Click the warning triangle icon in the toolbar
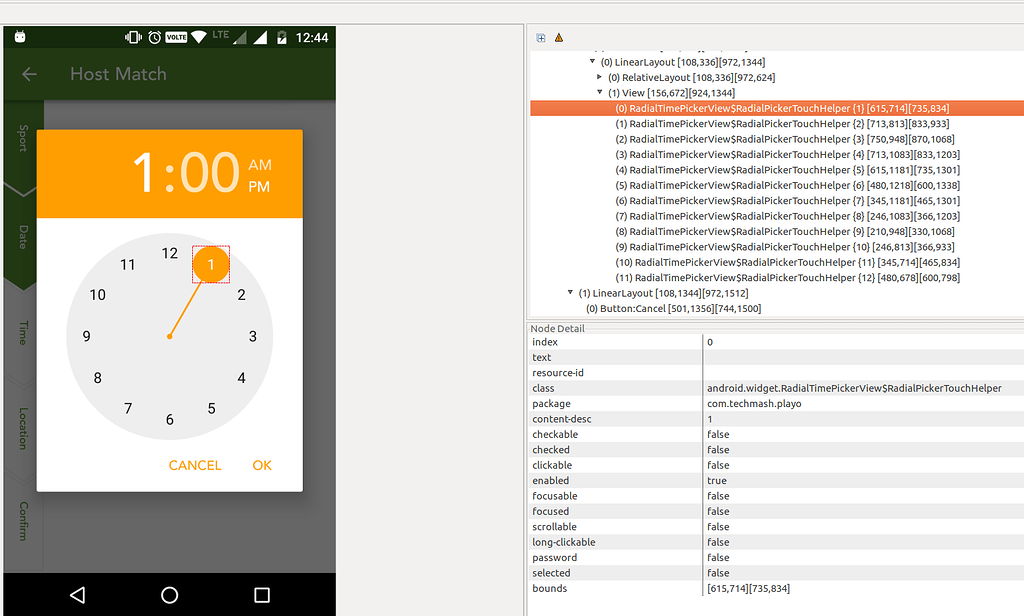 557,37
